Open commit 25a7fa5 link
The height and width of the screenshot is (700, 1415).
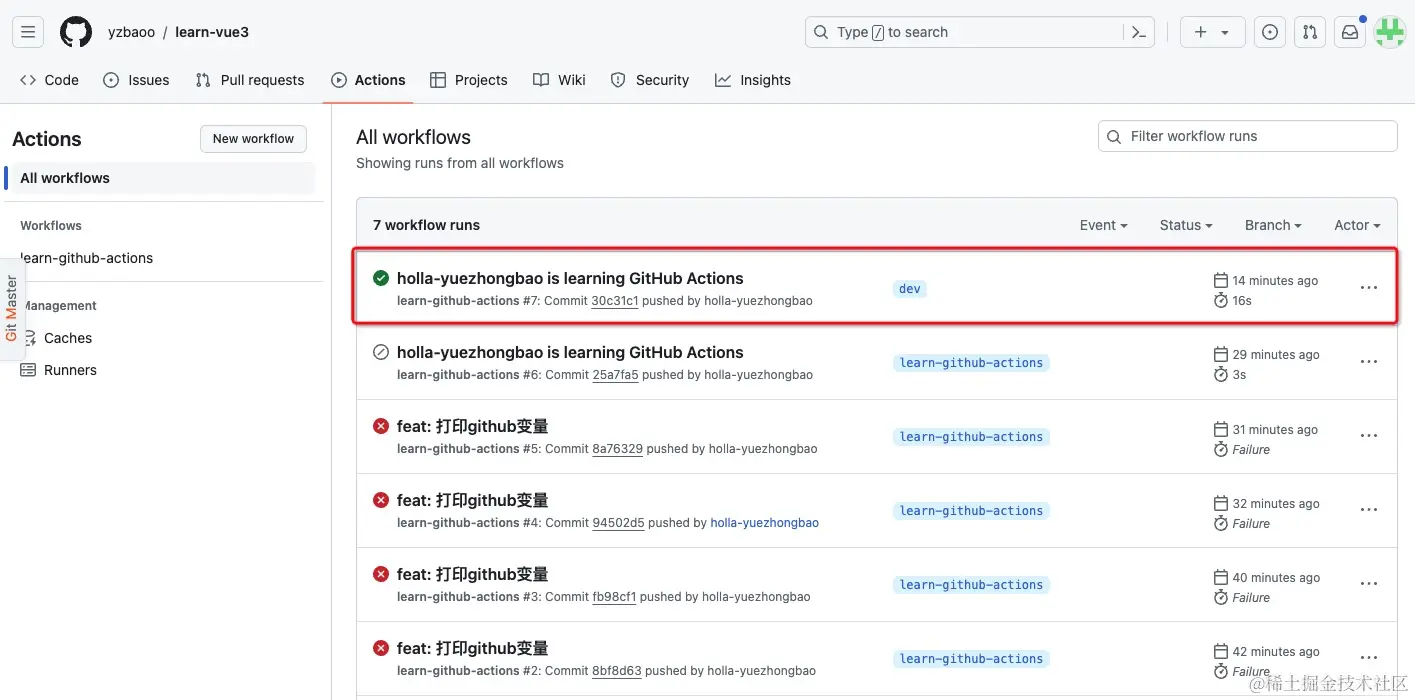[x=614, y=375]
